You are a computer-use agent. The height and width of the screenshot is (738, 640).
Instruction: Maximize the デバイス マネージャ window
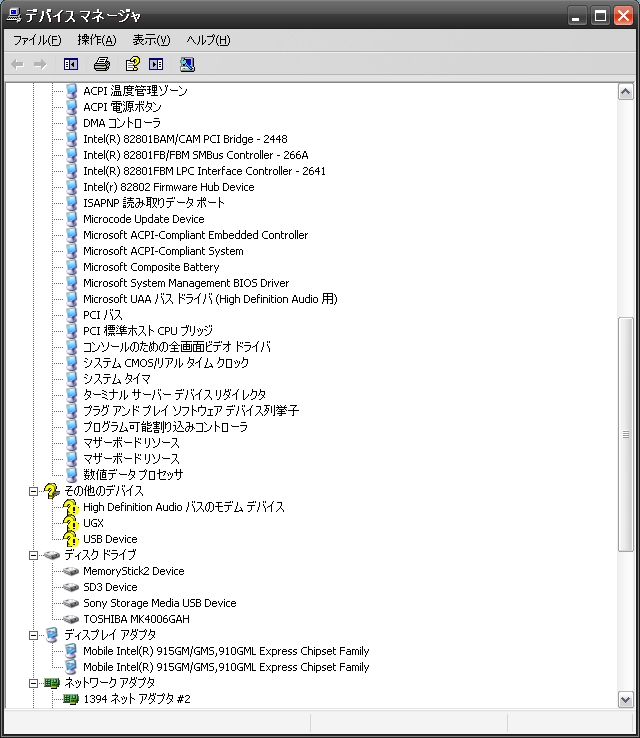(600, 16)
